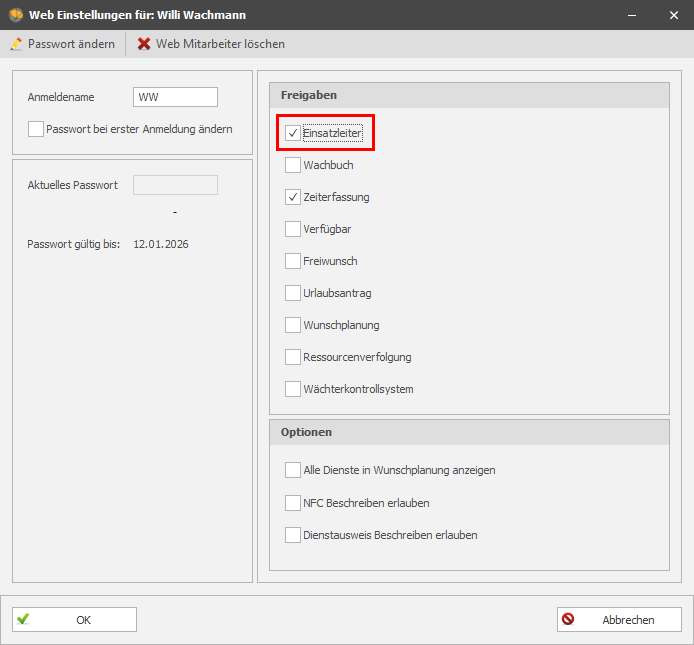Screen dimensions: 694x645
Task: Check the Urlaubsantrag option
Action: [x=293, y=293]
